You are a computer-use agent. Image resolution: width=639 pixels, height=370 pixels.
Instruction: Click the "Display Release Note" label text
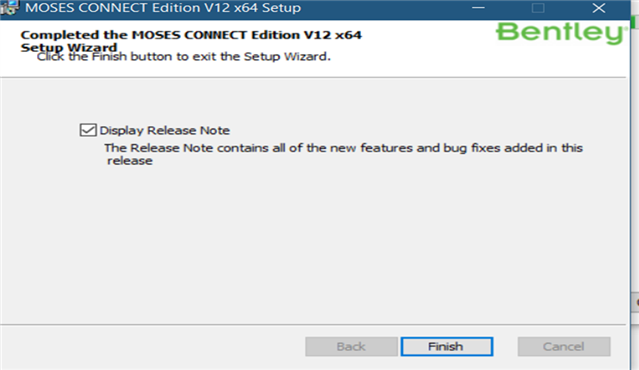point(165,130)
